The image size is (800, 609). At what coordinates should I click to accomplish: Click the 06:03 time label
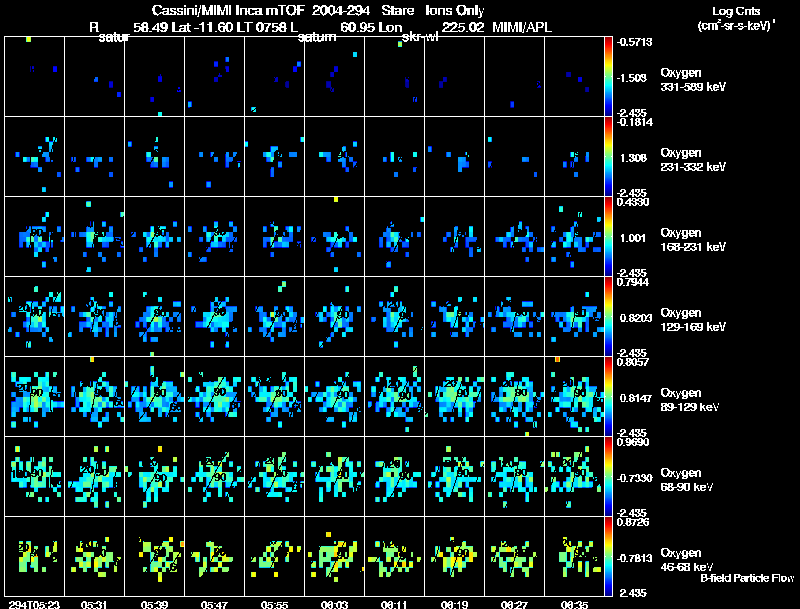point(334,605)
